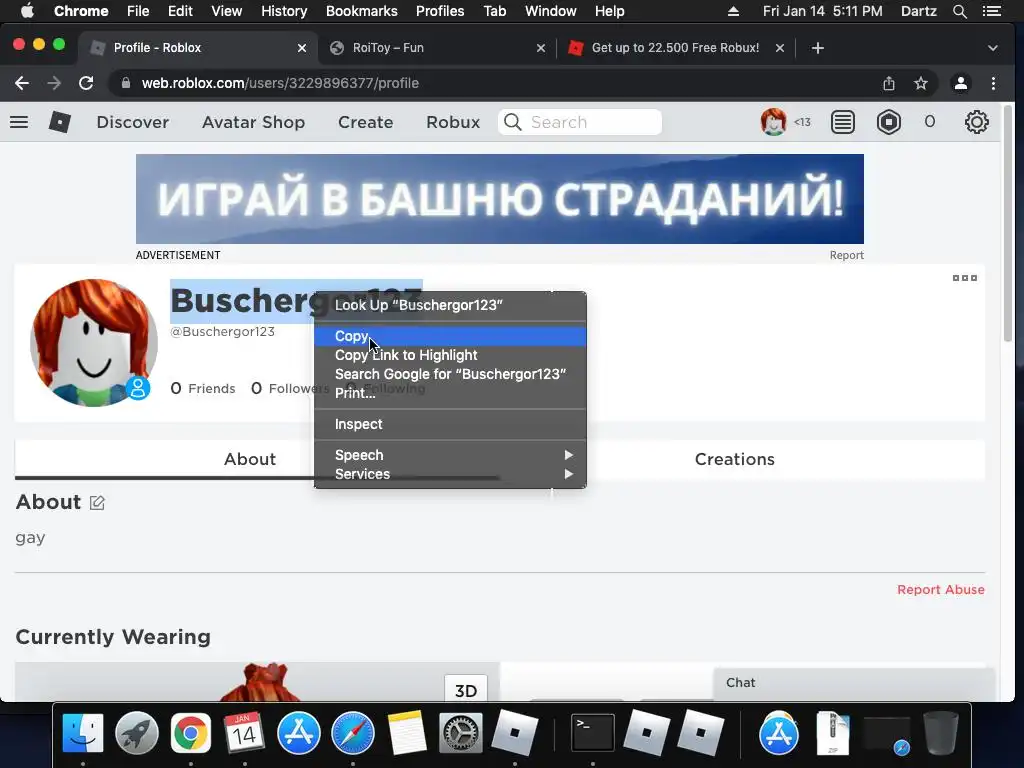1024x768 pixels.
Task: Open the Avatar Shop link
Action: coord(253,122)
